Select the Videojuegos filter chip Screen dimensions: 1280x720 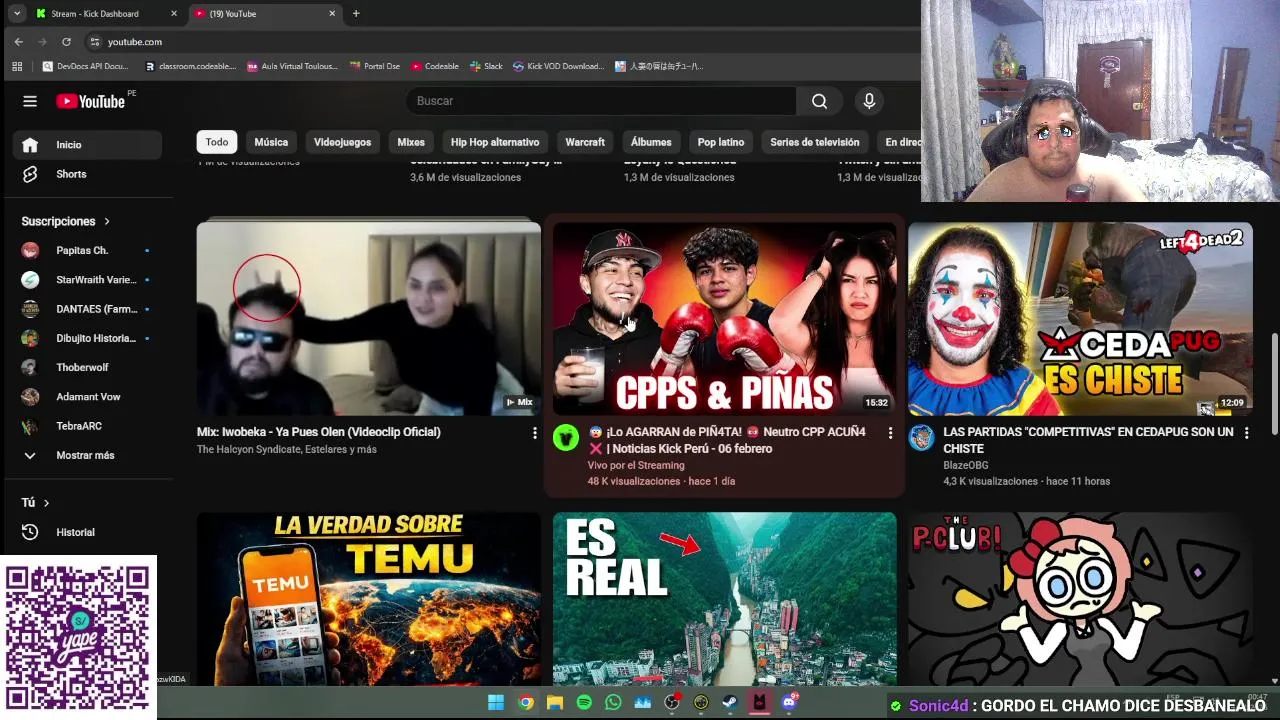(x=342, y=142)
